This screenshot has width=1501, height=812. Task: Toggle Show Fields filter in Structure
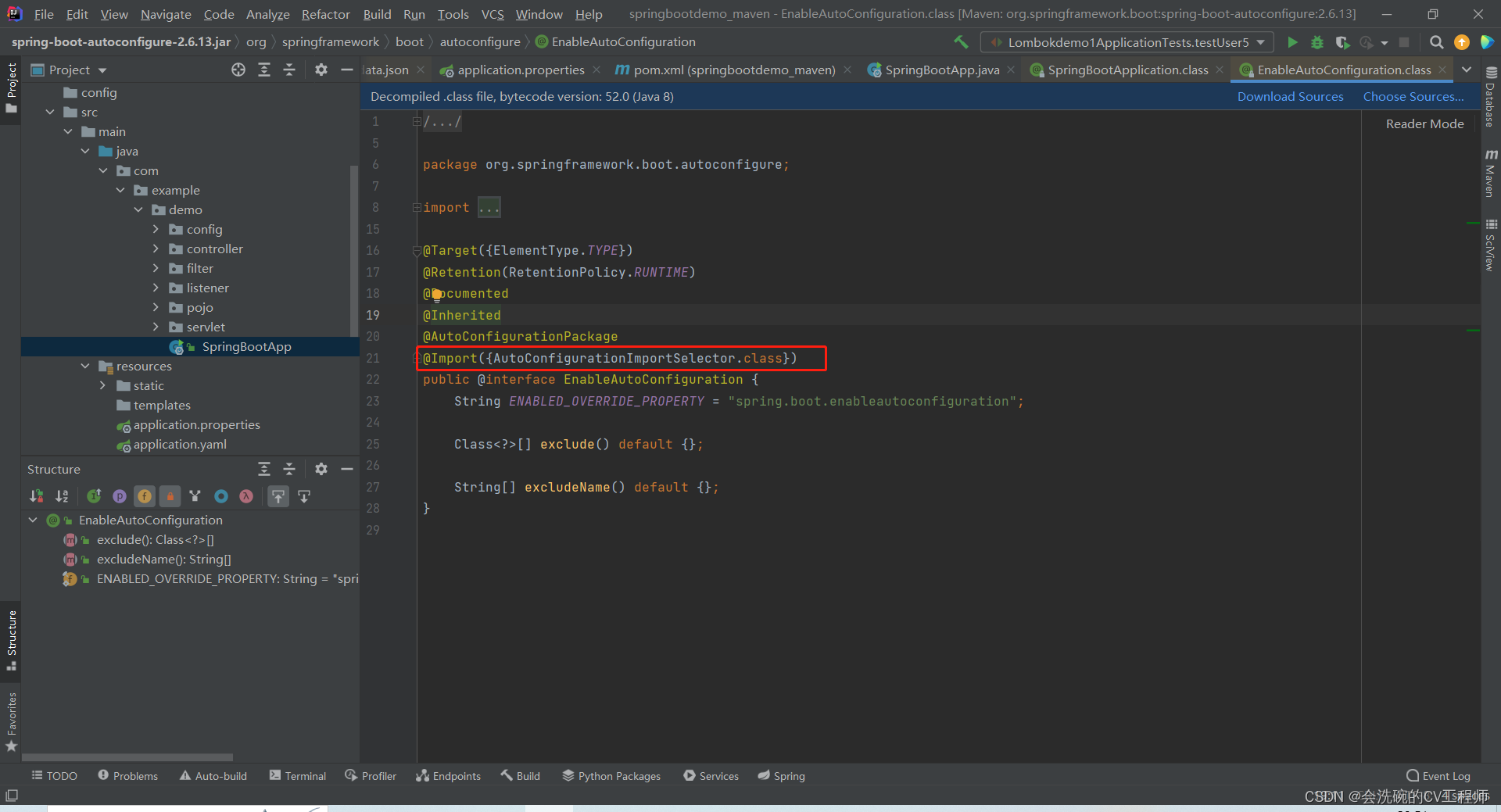tap(145, 496)
